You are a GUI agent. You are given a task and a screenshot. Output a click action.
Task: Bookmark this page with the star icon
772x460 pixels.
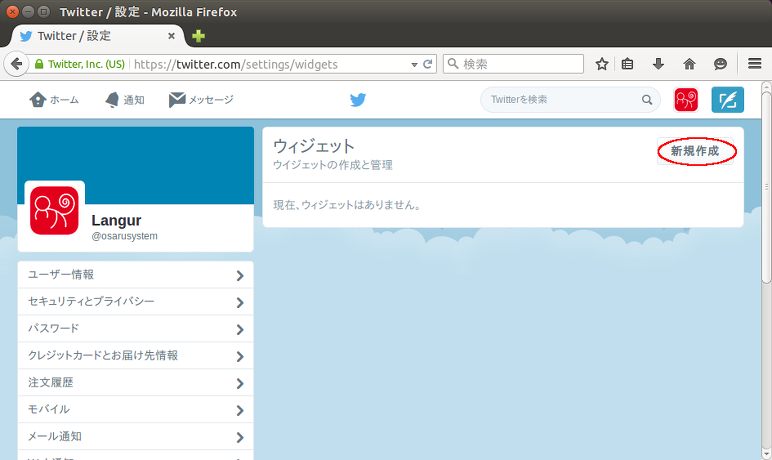[x=602, y=64]
